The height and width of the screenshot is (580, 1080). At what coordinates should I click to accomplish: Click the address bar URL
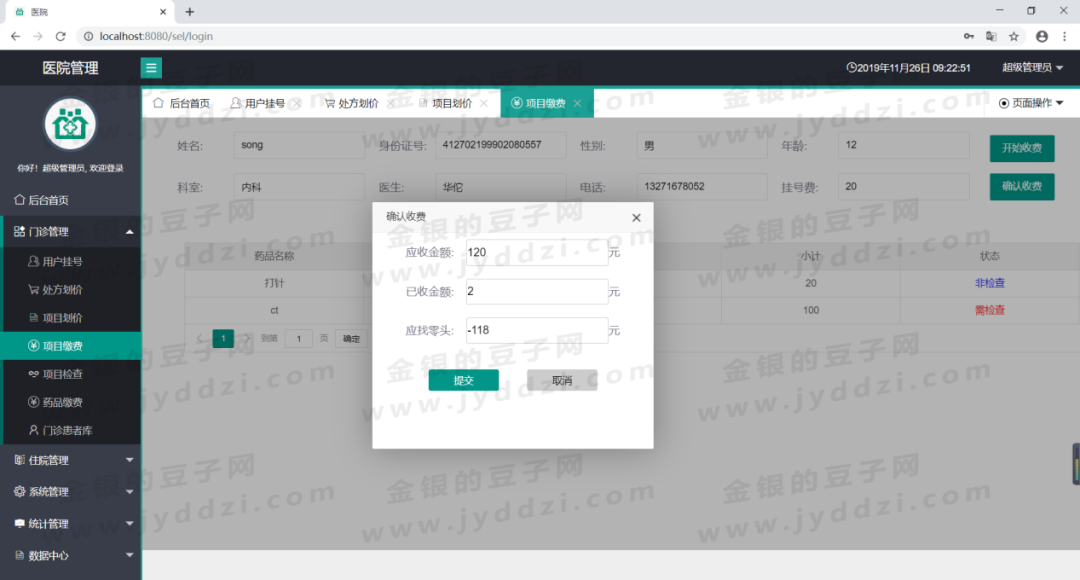(156, 36)
